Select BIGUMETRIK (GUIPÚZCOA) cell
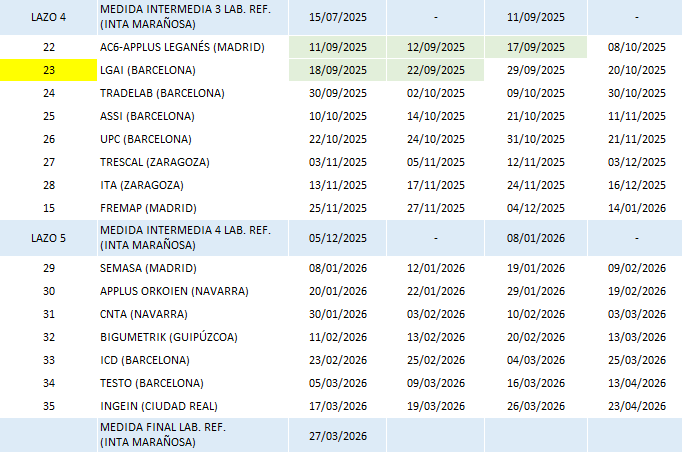The height and width of the screenshot is (452, 682). tap(193, 338)
